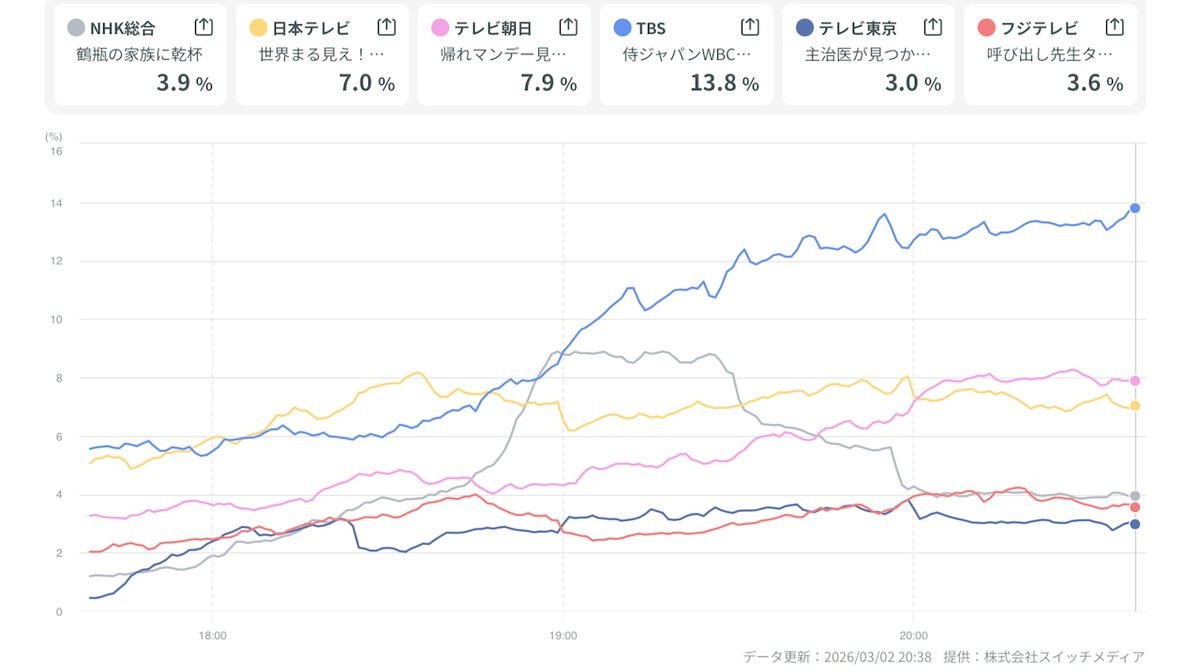Click the 18:00 time axis label
This screenshot has width=1200, height=672.
tap(212, 635)
